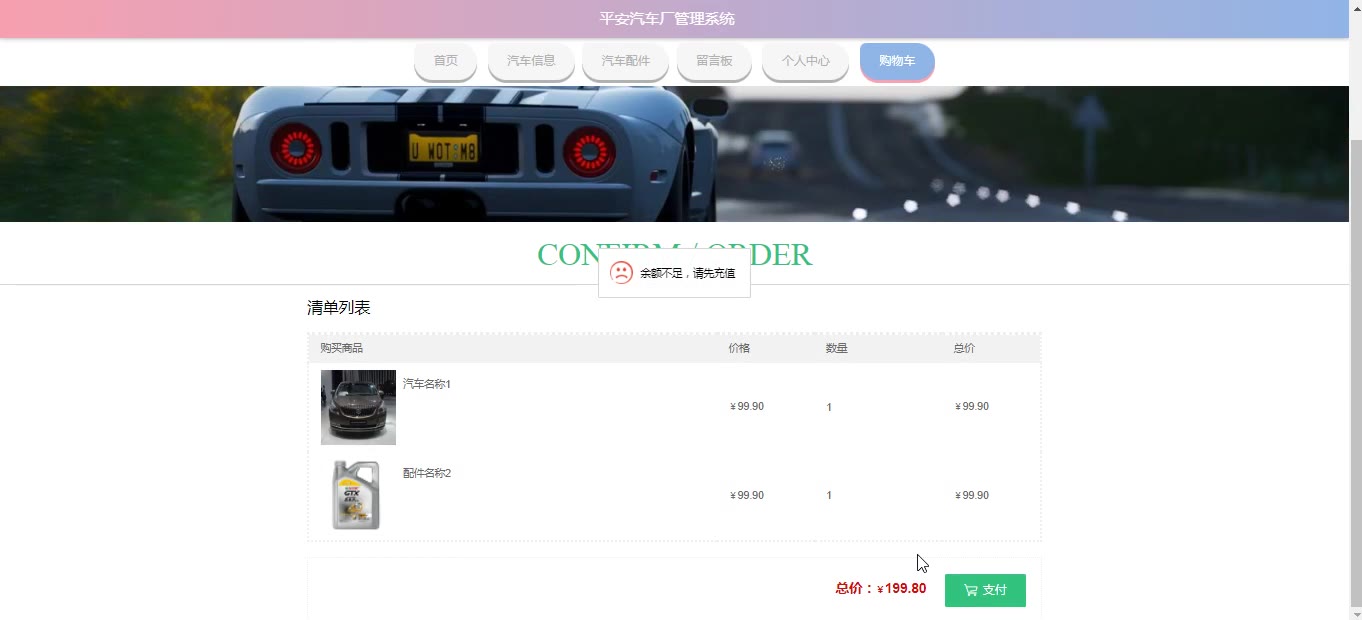Go to the 汽车信息 tab

point(531,61)
